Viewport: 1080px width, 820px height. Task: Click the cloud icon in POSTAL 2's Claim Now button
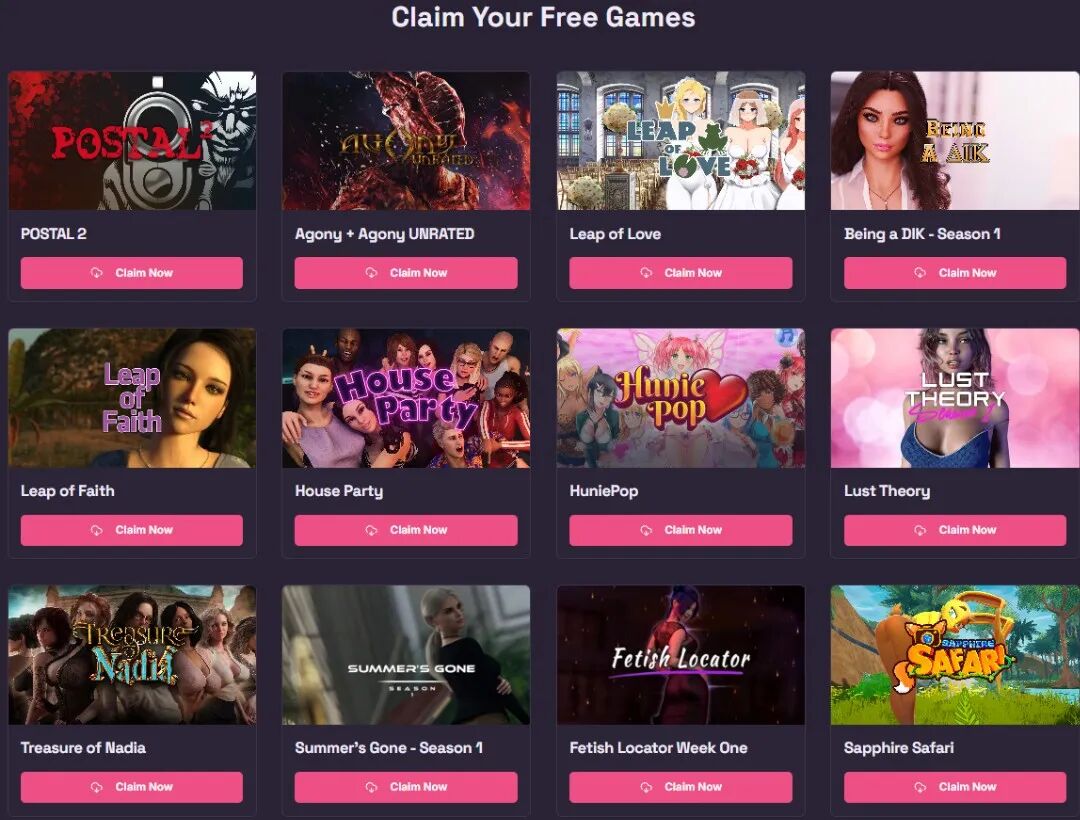[96, 273]
